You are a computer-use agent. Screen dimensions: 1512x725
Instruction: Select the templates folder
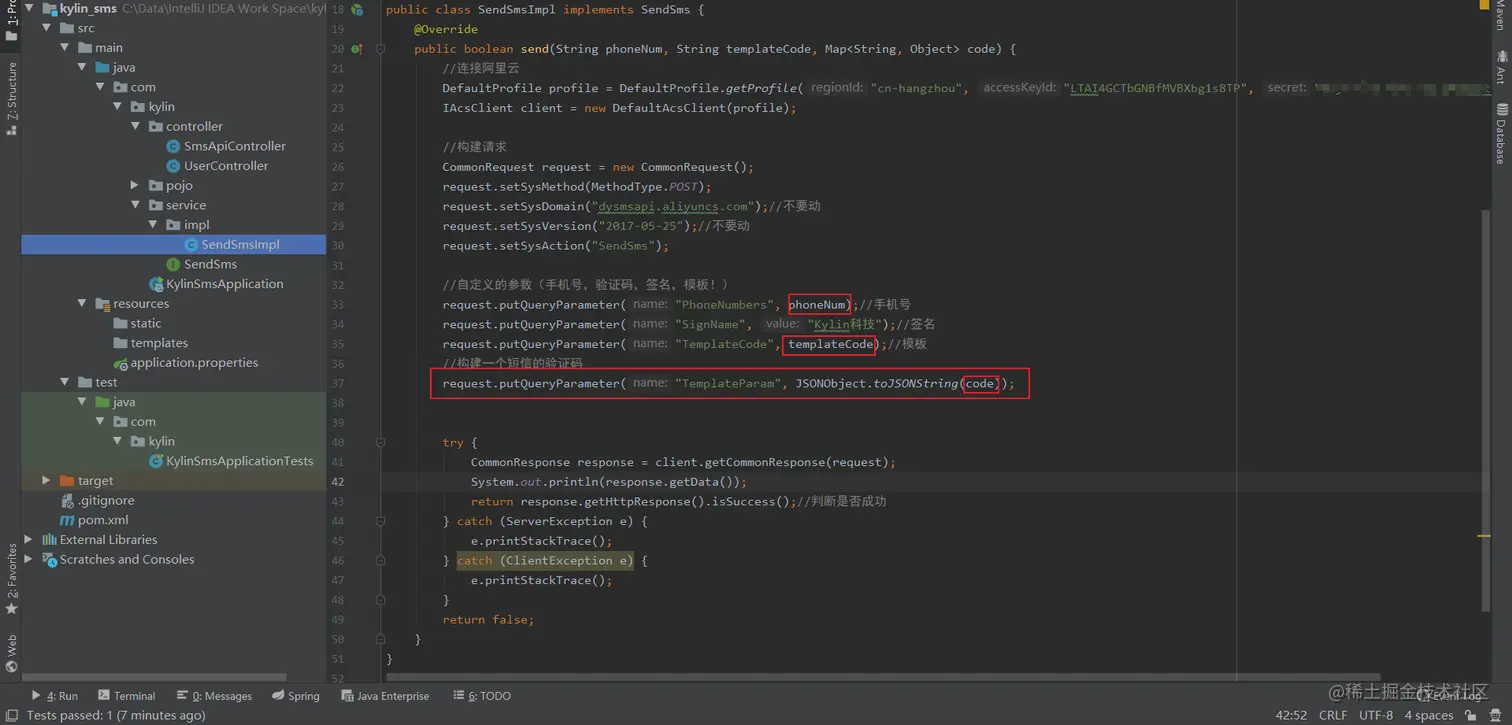point(150,343)
